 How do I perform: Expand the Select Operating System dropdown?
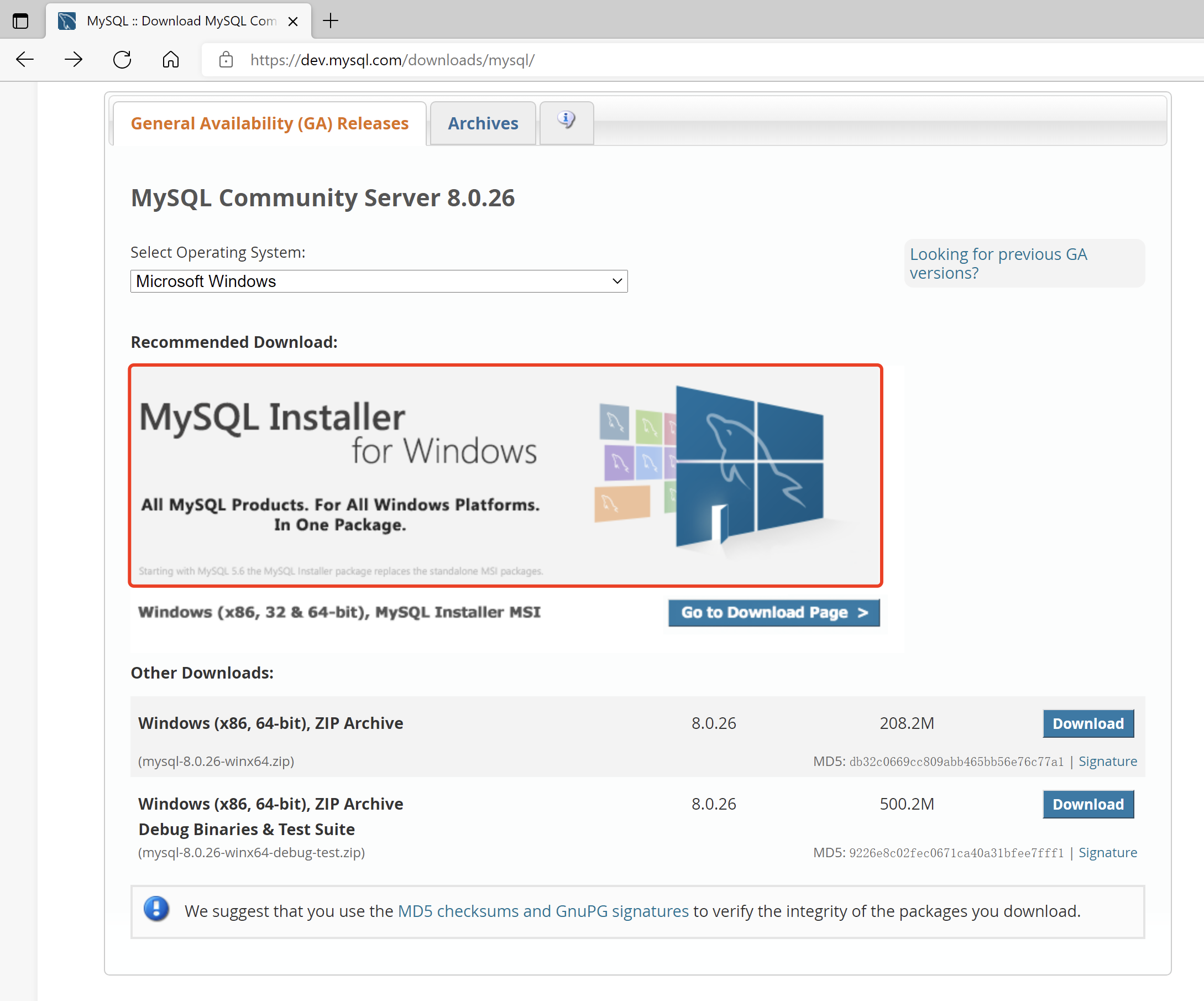pos(379,281)
